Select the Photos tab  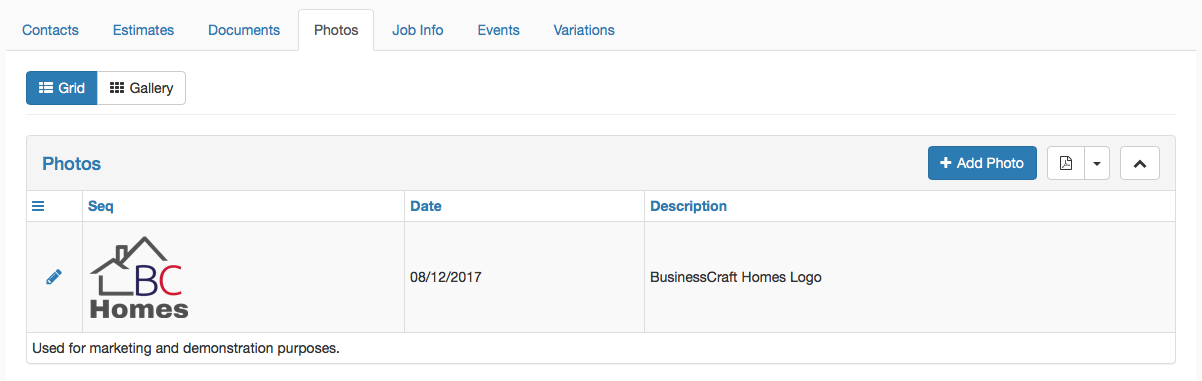coord(336,30)
